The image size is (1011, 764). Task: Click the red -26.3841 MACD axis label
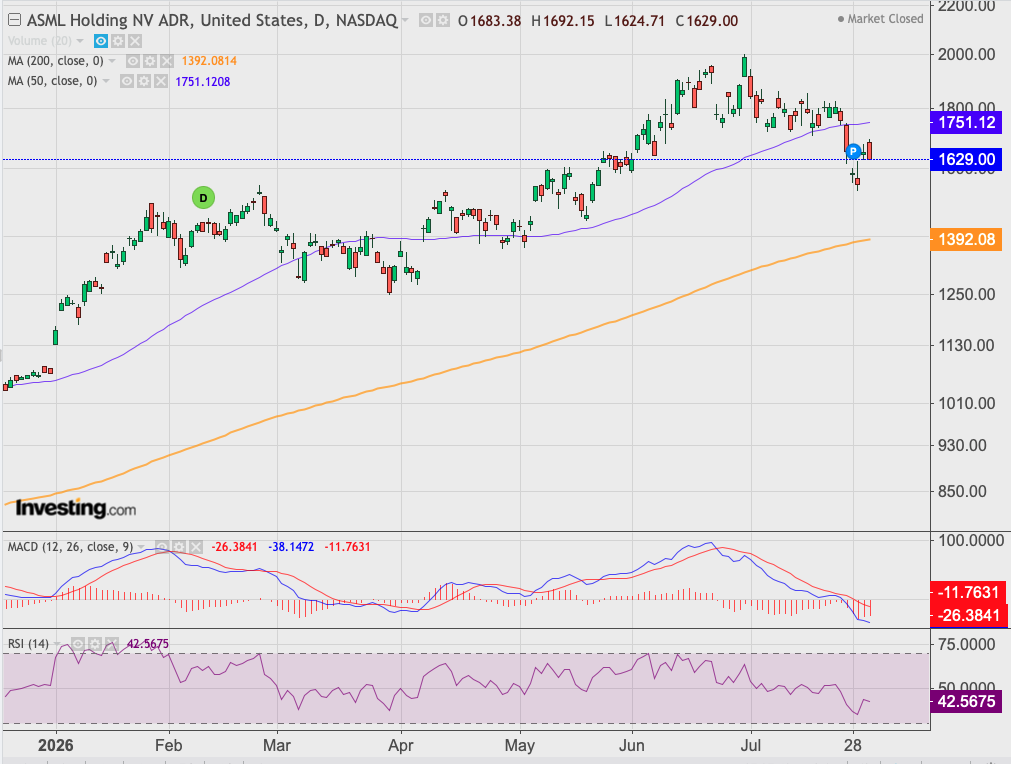968,615
